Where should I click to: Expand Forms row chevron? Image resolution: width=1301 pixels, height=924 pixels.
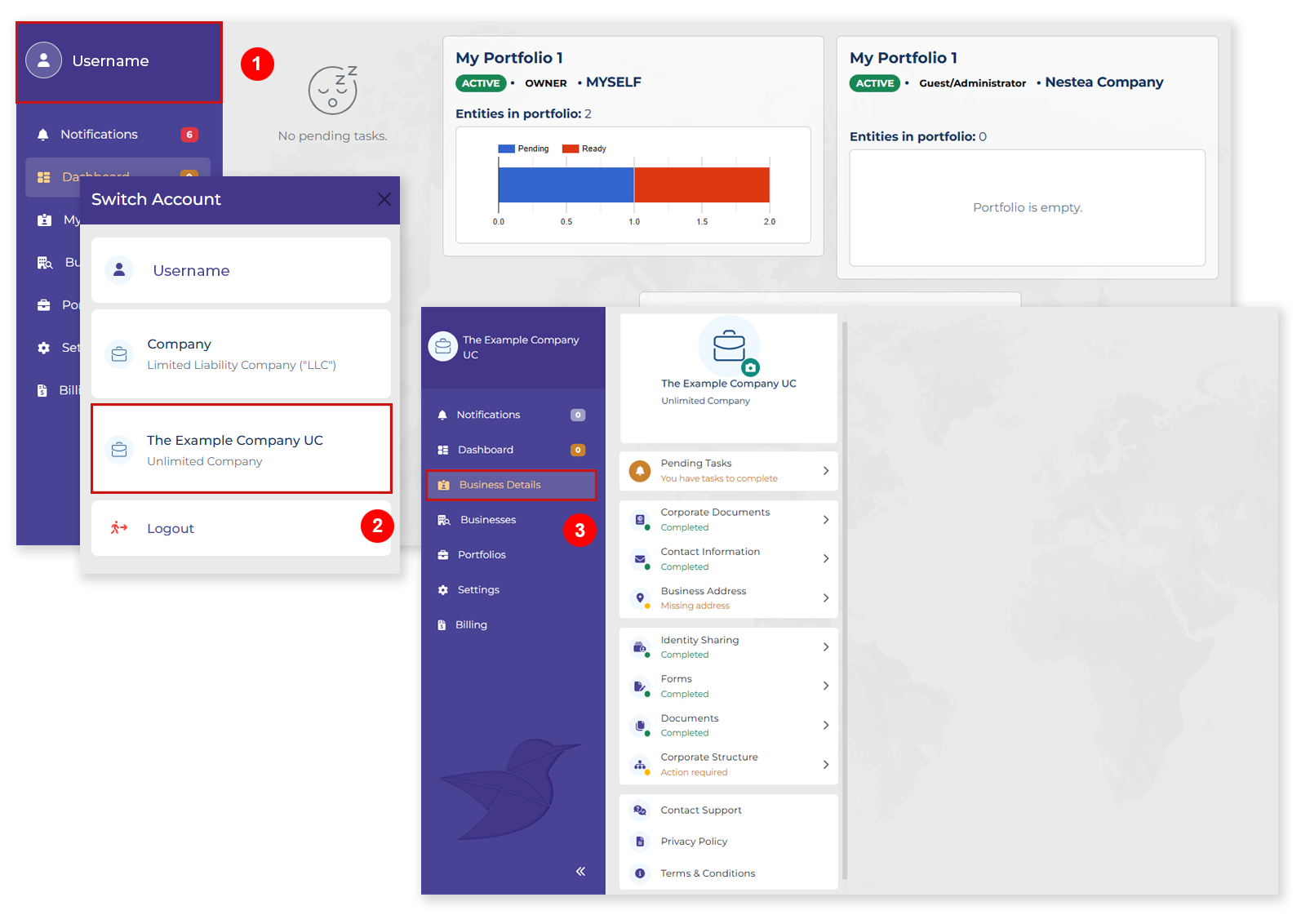[x=826, y=686]
